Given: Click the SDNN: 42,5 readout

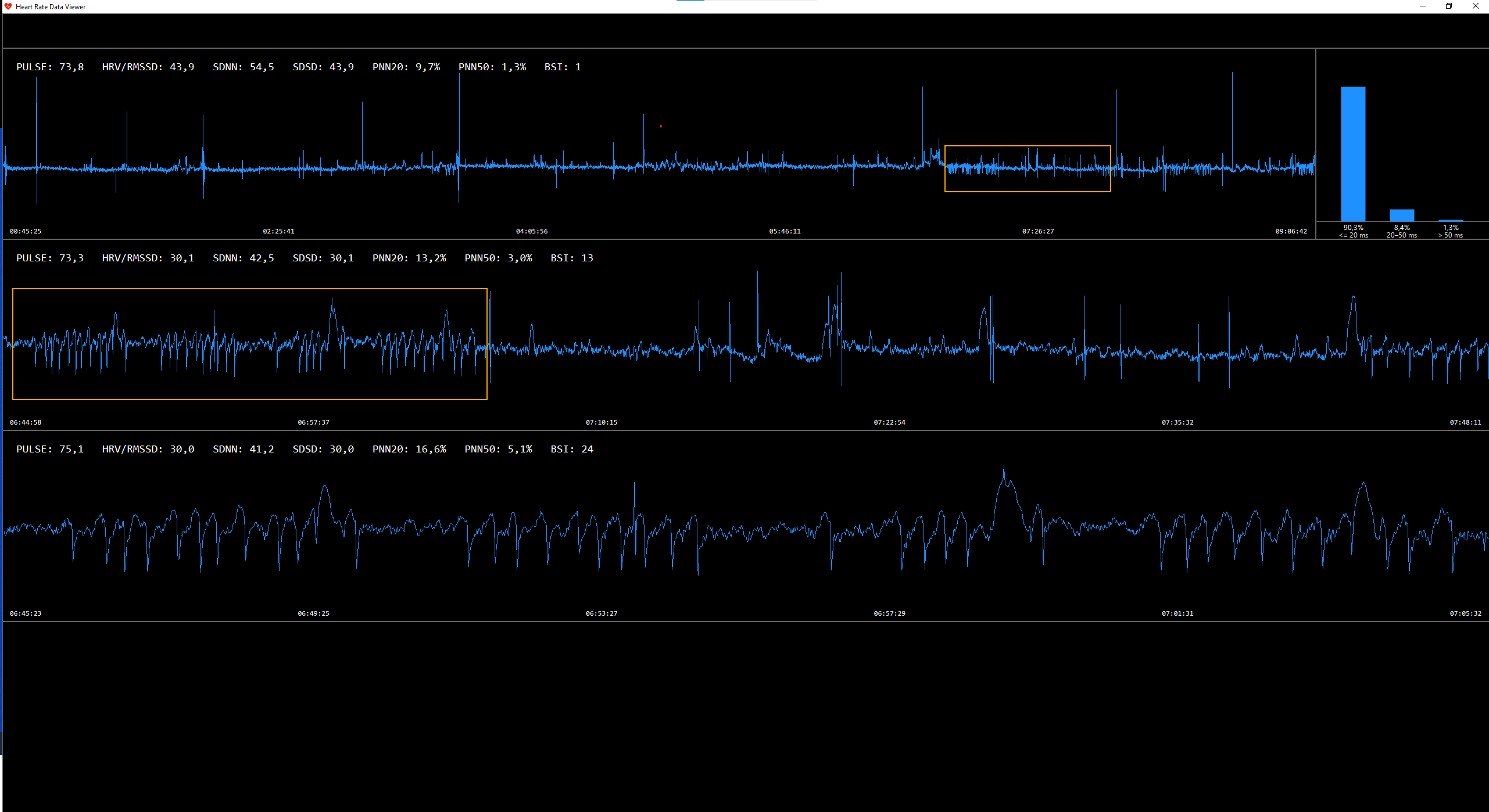Looking at the screenshot, I should coord(243,258).
